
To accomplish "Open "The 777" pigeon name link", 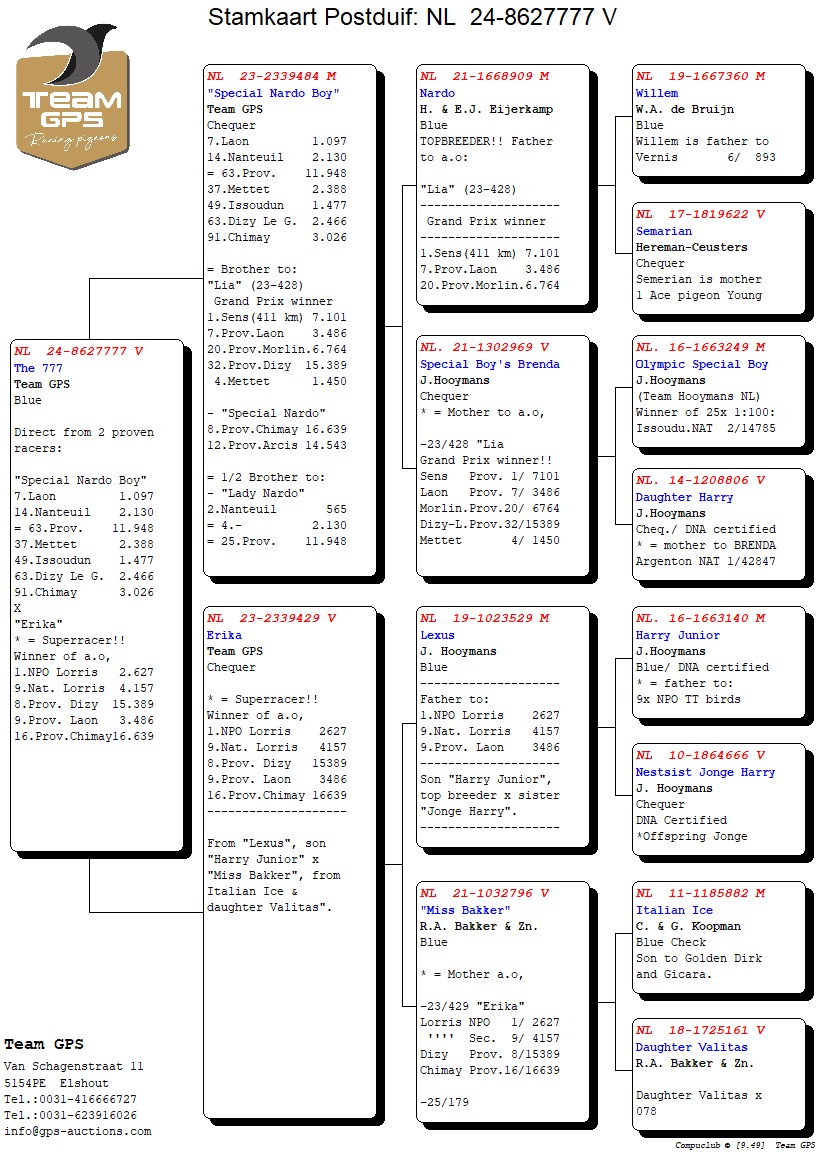I will point(39,368).
